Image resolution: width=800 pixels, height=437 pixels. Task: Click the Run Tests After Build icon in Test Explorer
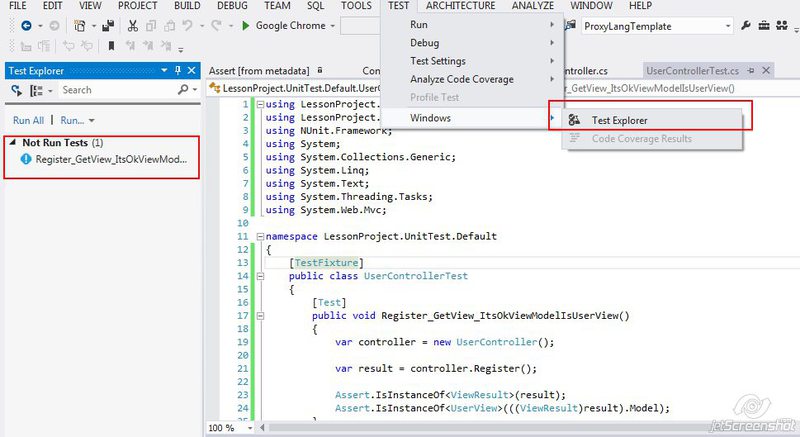point(17,91)
